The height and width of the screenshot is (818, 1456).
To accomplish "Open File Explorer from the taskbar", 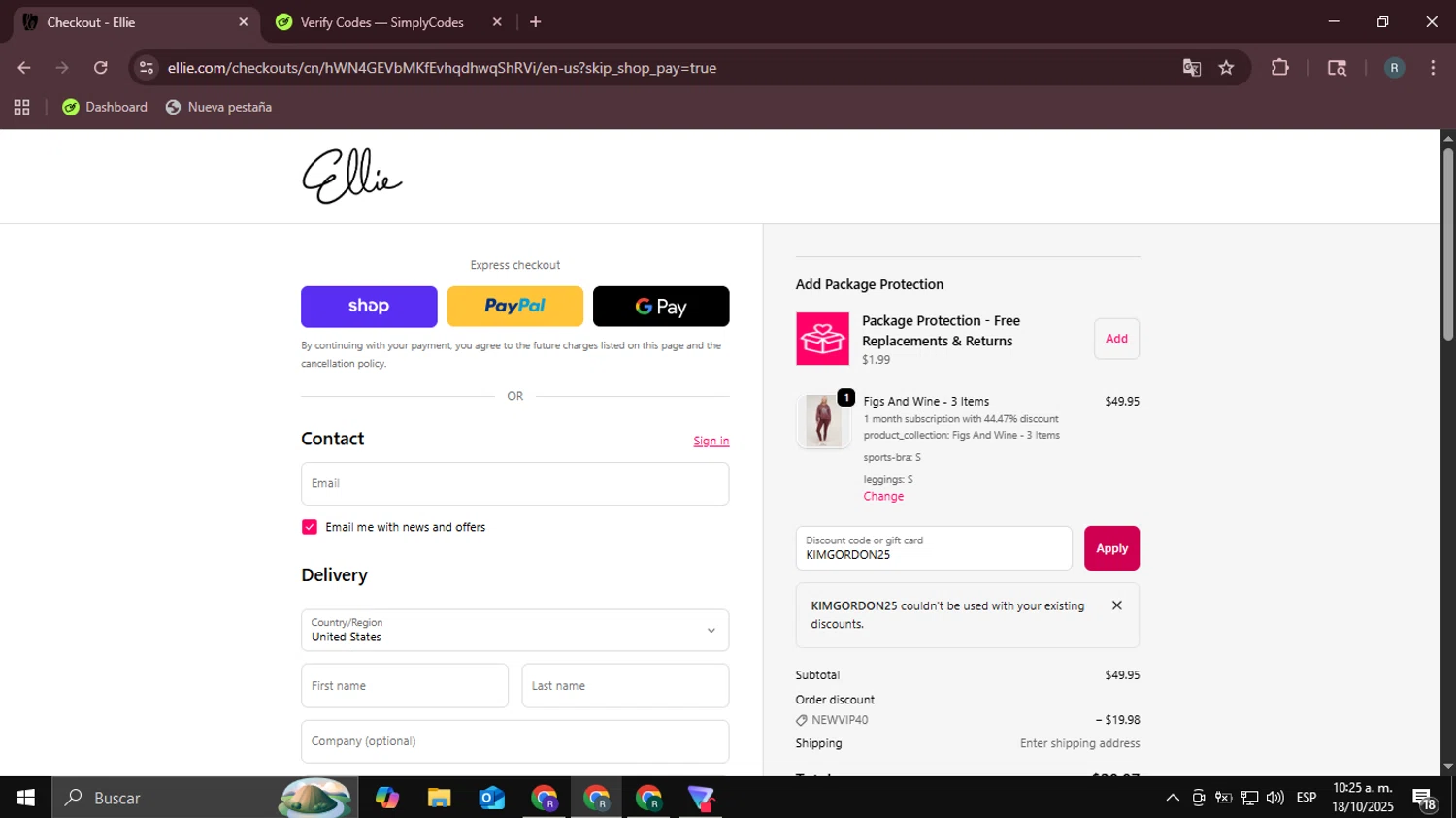I will (x=440, y=798).
